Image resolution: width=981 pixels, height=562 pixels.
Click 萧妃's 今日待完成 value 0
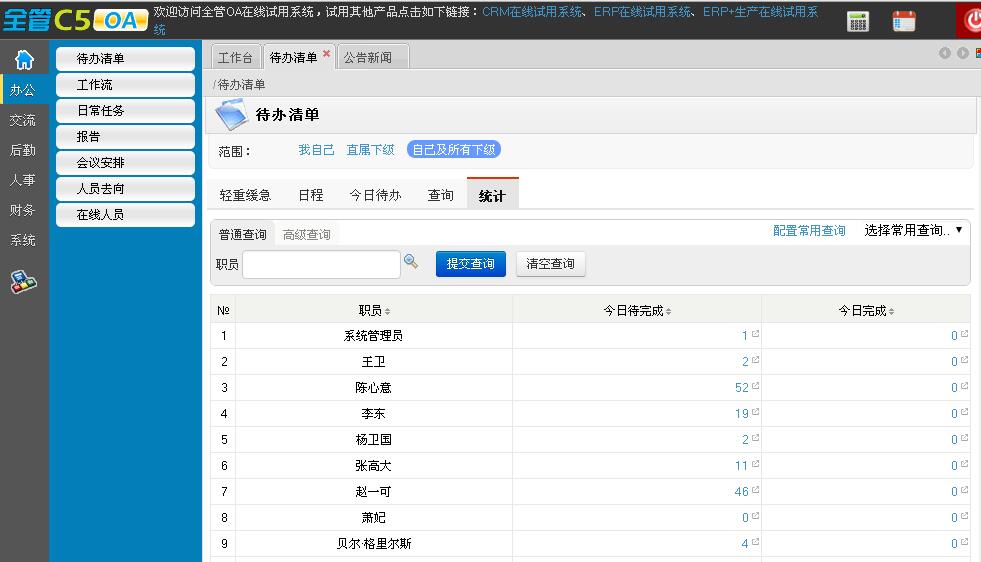point(745,518)
